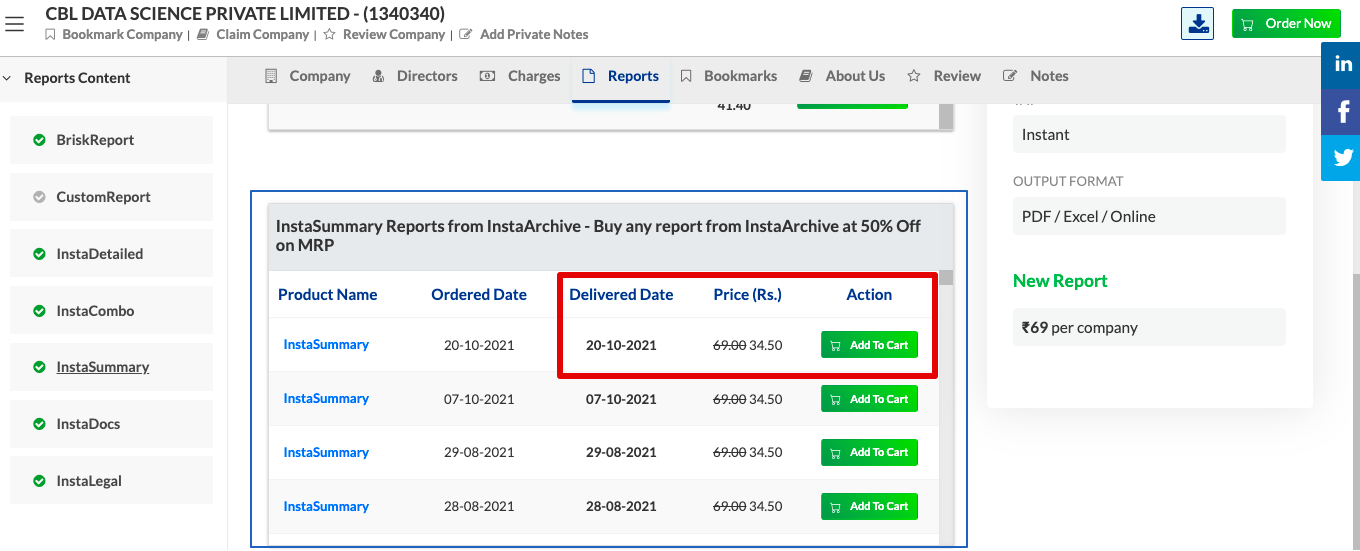
Task: Click the Price (Rs.) column header
Action: (748, 294)
